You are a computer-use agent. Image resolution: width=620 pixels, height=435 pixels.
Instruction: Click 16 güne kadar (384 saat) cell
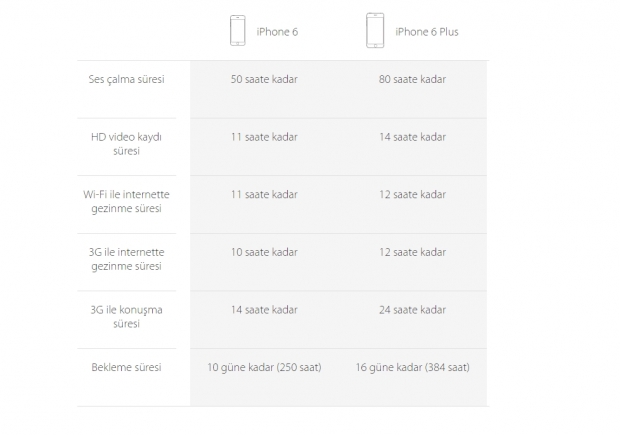413,367
